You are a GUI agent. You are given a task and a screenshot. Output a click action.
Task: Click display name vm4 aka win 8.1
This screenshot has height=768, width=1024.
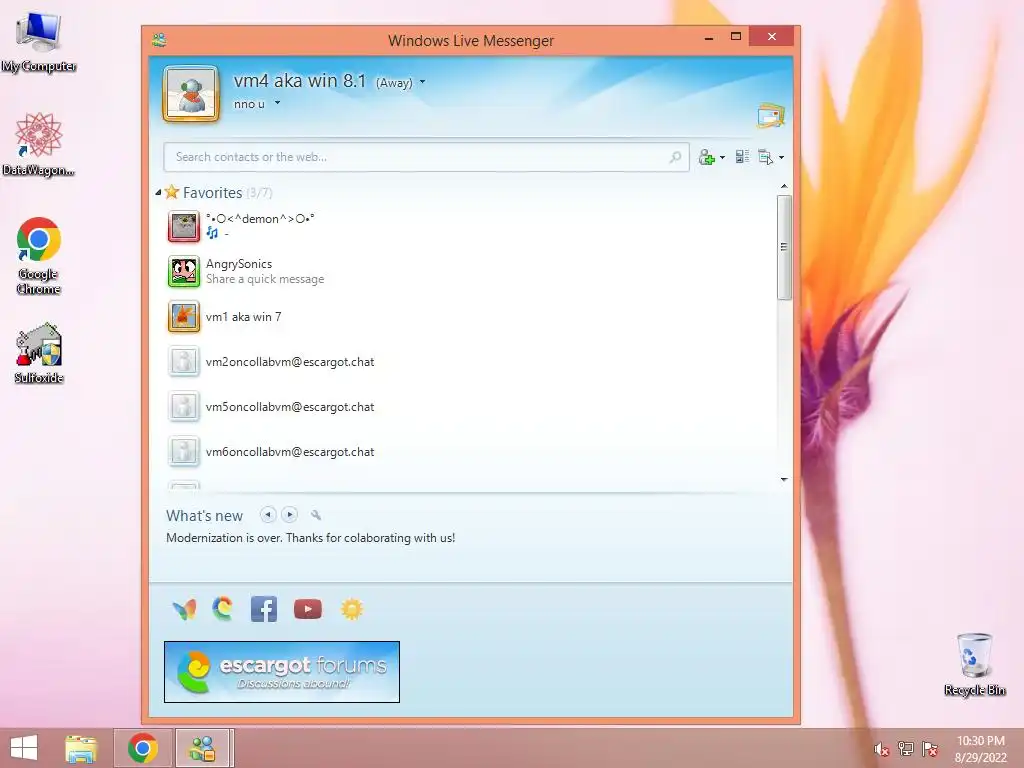[x=300, y=81]
